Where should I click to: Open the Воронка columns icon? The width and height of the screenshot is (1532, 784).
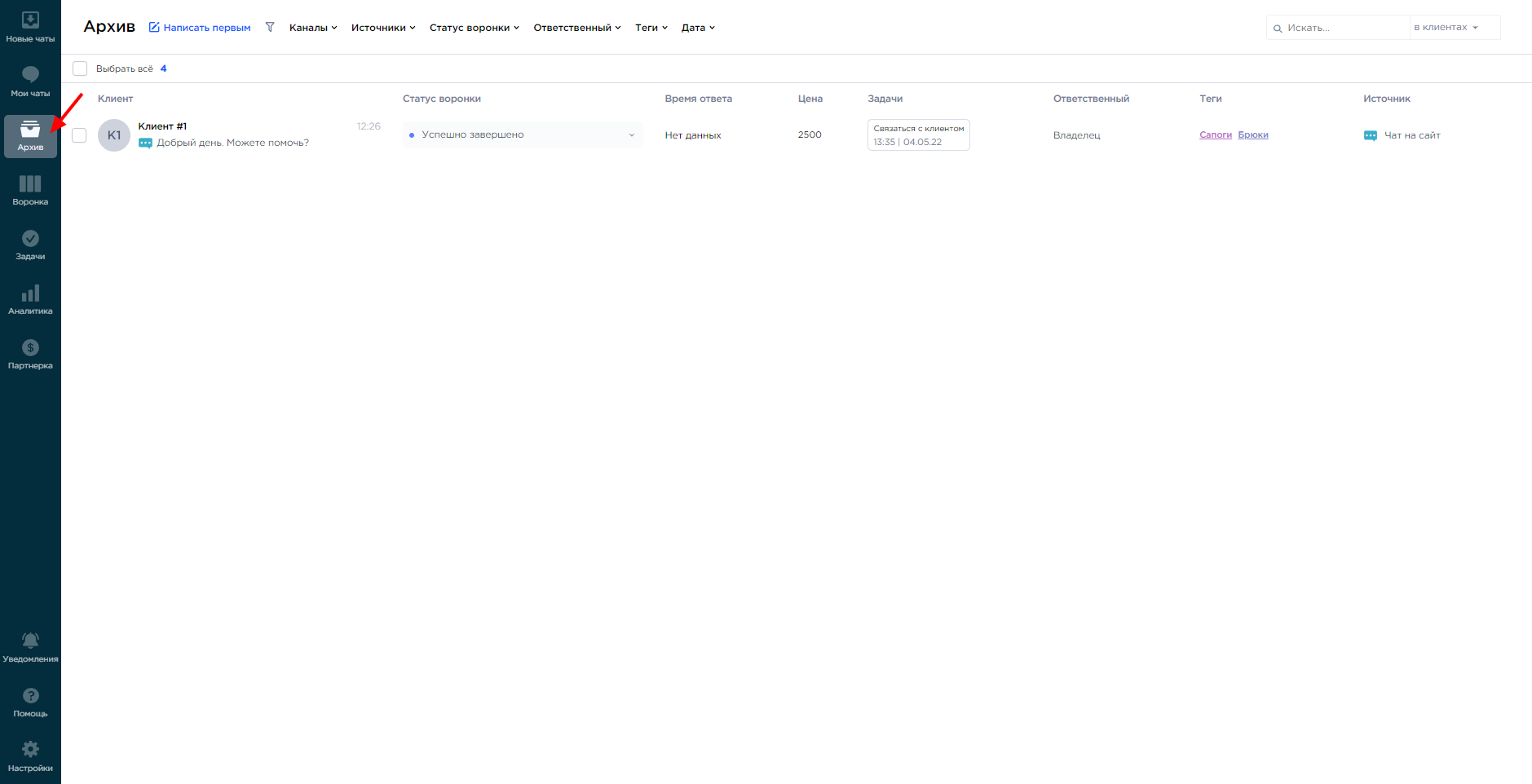point(30,184)
